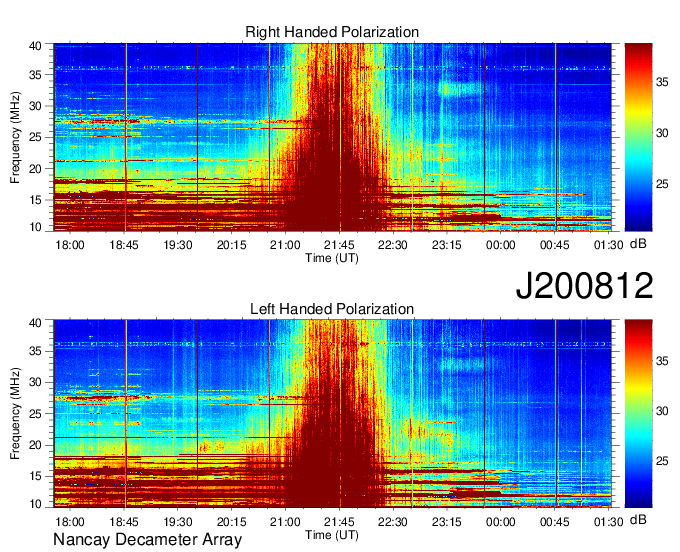
Task: Click the 21:00 tick under Right Handed plot
Action: [x=285, y=245]
